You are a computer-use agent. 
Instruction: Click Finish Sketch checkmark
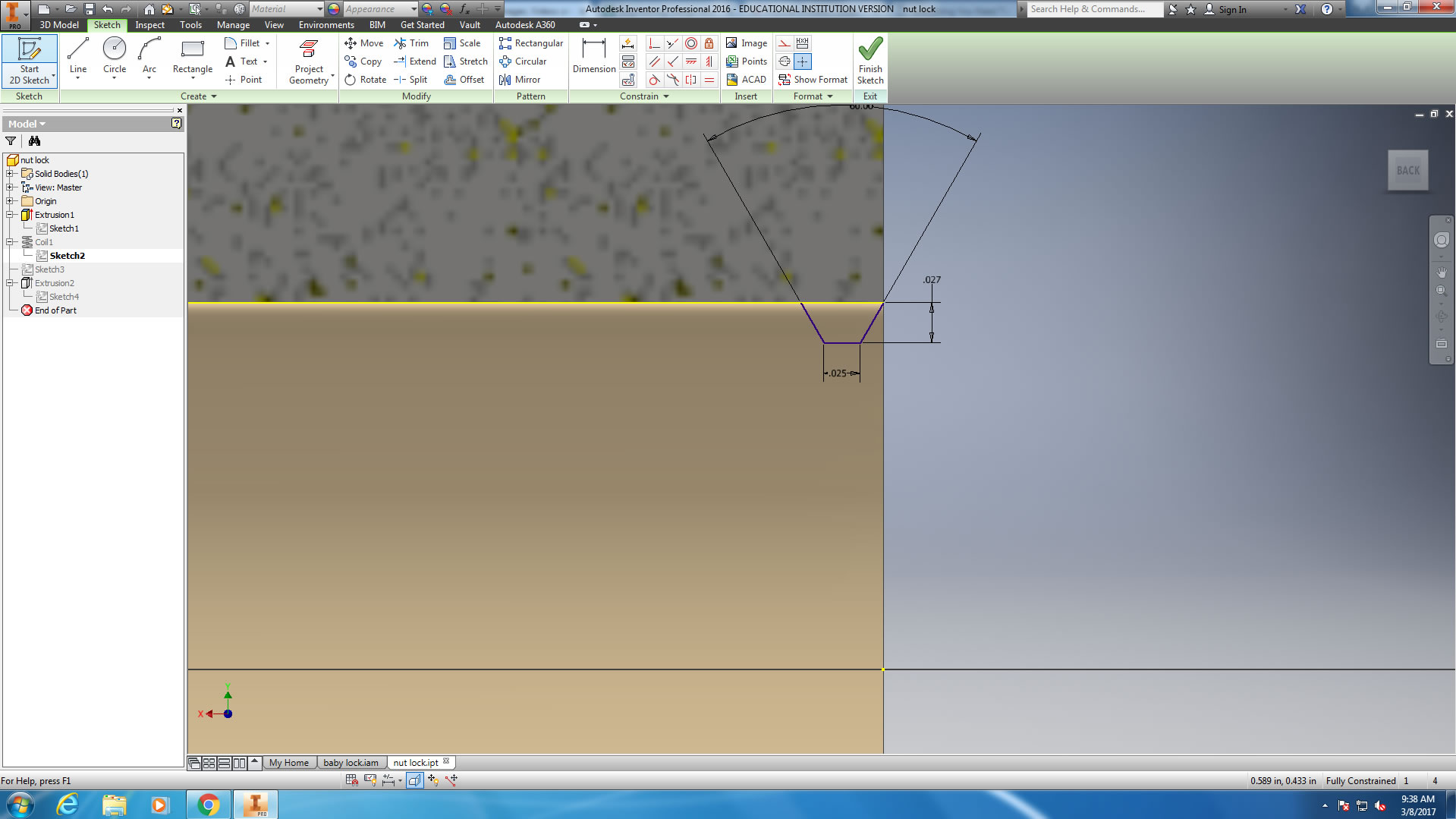[870, 60]
